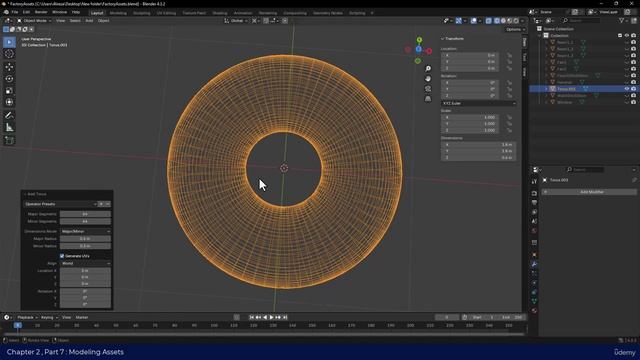640x360 pixels.
Task: Add a new operator preset
Action: point(101,204)
